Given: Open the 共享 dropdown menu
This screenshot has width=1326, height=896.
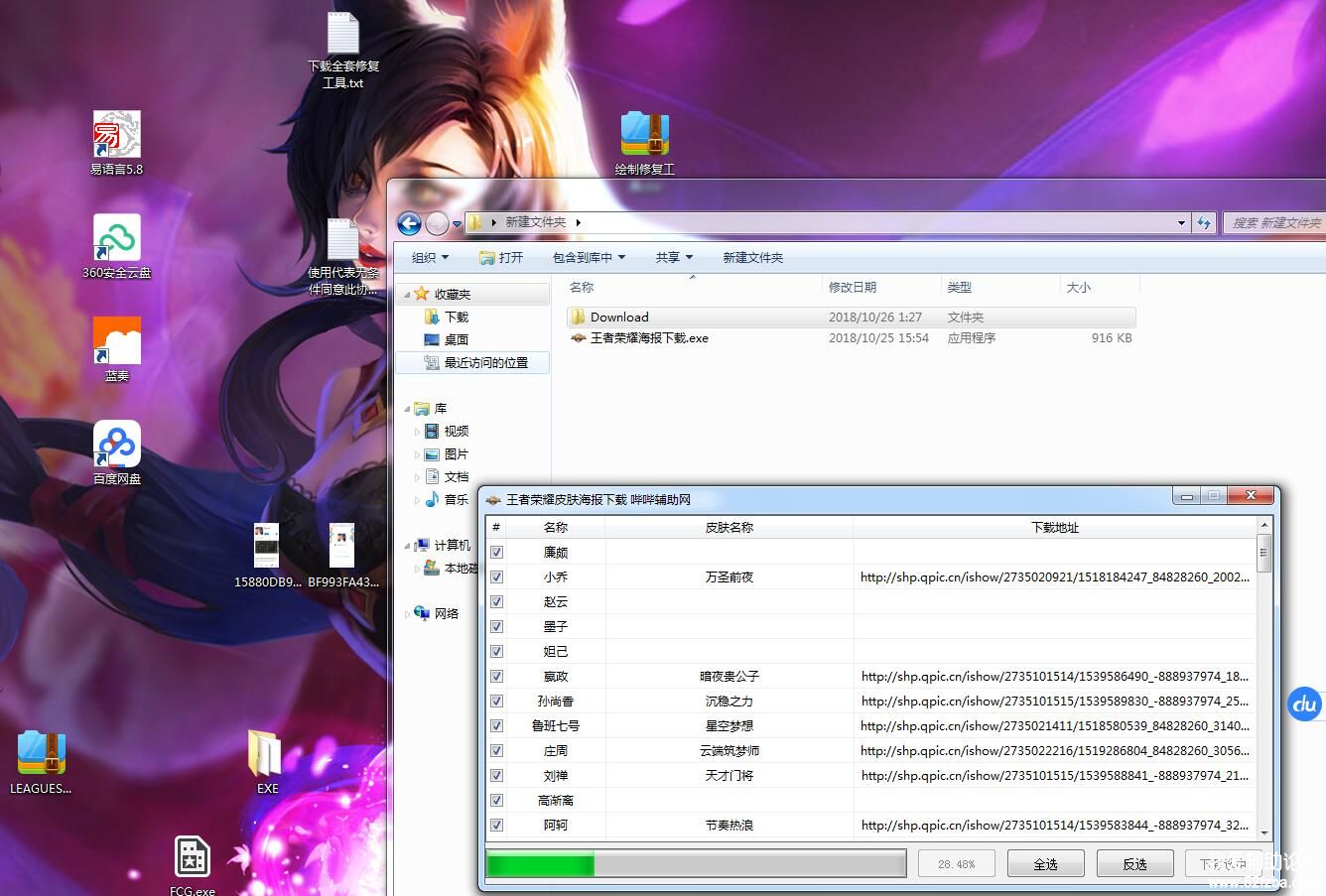Looking at the screenshot, I should pyautogui.click(x=674, y=258).
